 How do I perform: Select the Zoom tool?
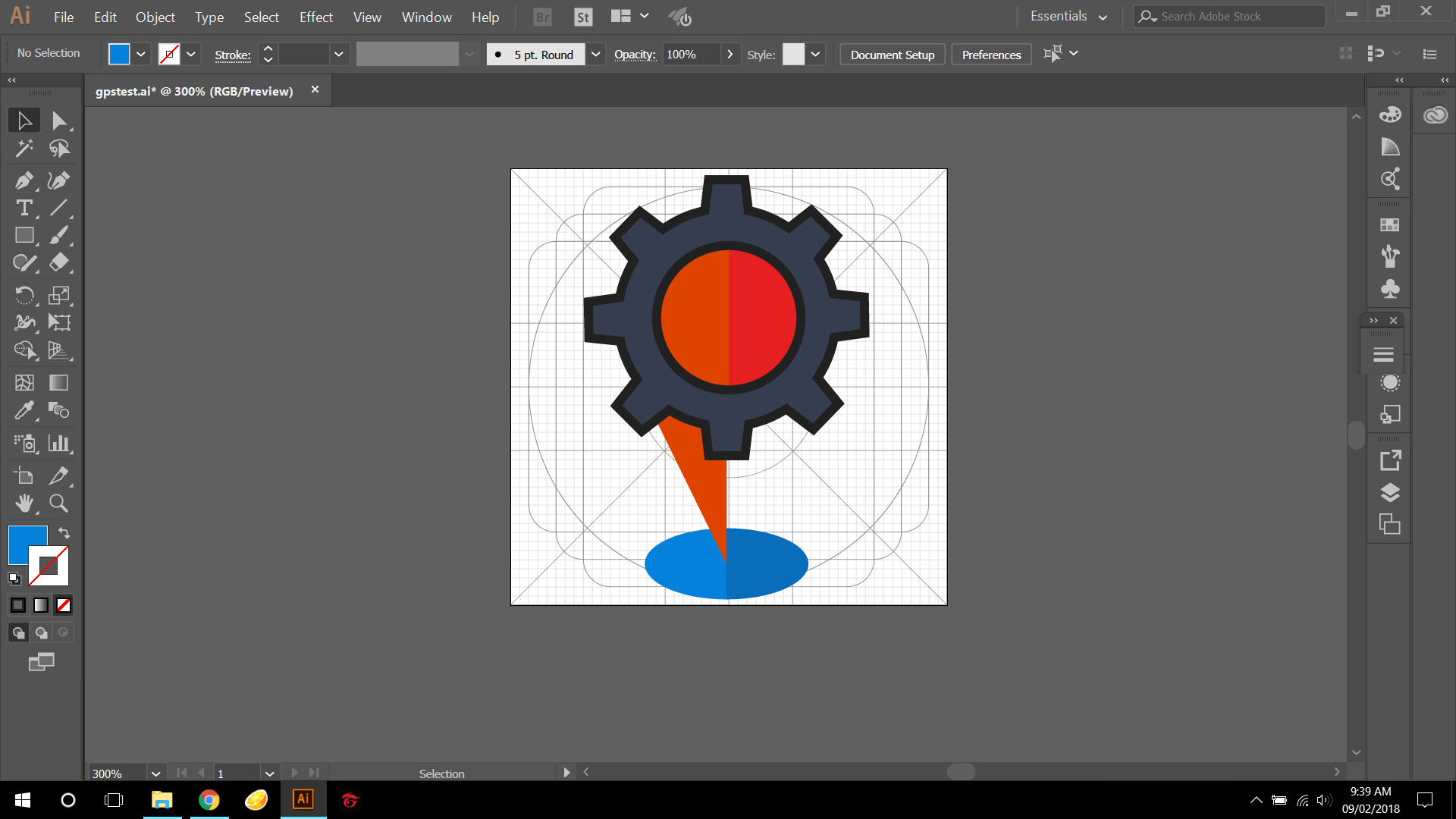point(58,503)
